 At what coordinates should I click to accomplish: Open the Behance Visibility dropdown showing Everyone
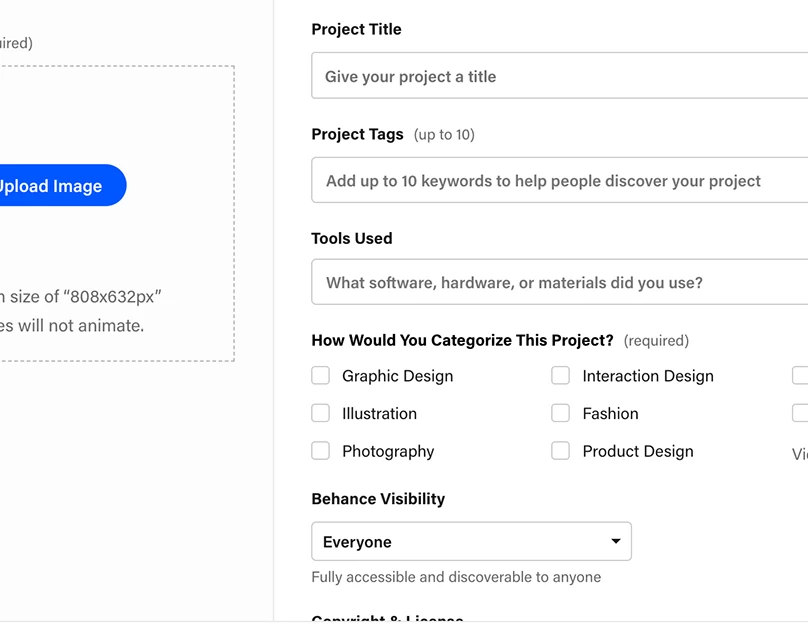pos(470,542)
